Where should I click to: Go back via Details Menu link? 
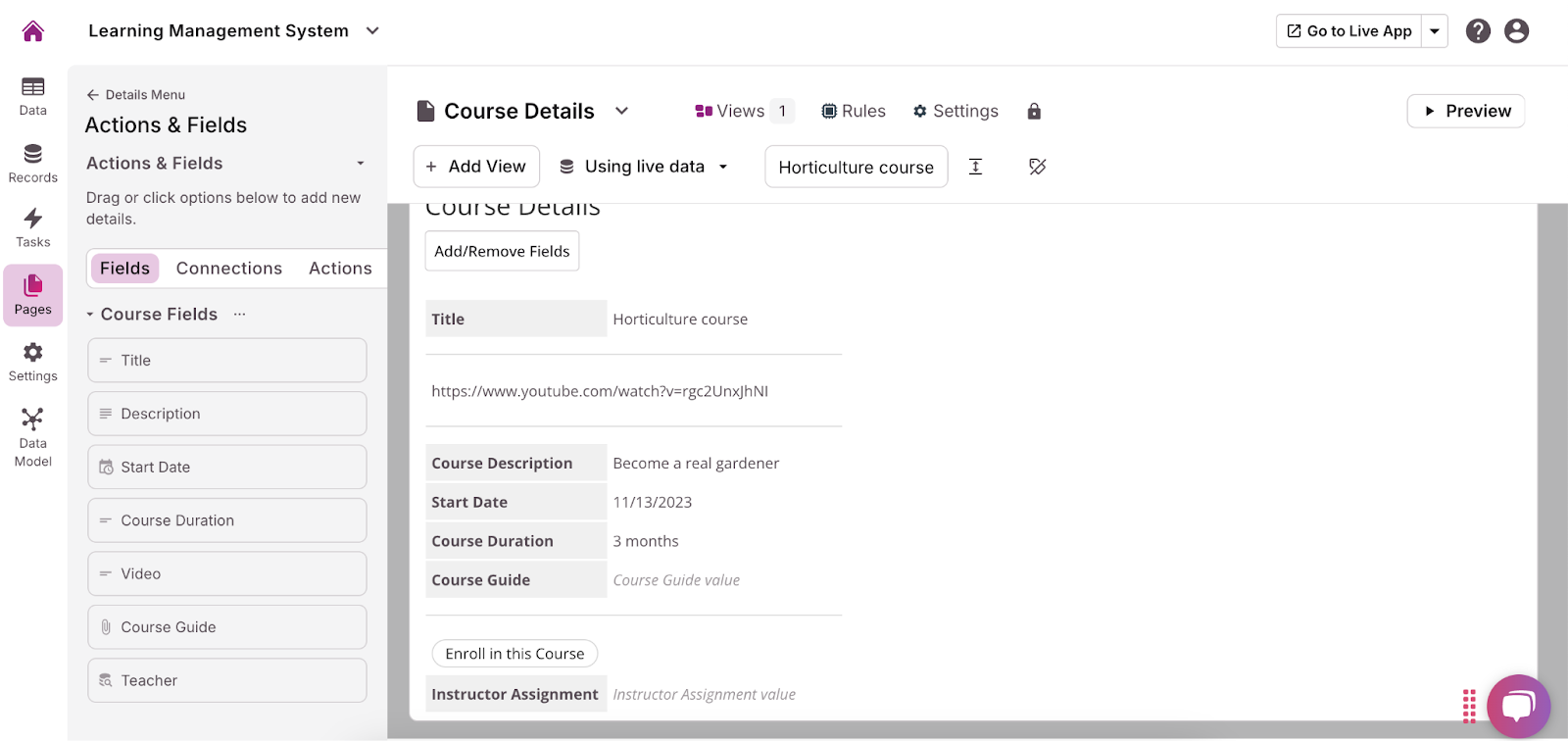136,95
